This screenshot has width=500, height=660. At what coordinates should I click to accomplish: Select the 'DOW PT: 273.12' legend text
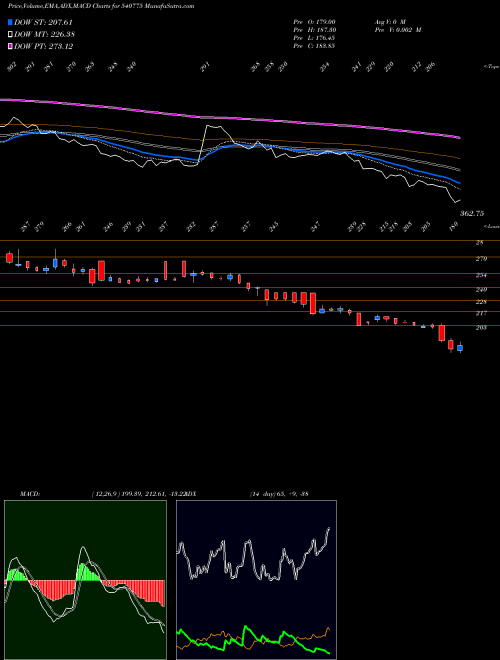click(43, 46)
